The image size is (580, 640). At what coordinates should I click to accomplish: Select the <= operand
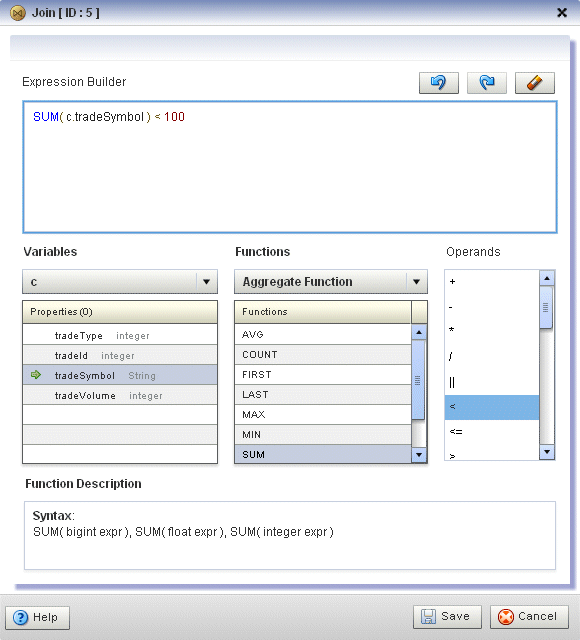[x=491, y=431]
